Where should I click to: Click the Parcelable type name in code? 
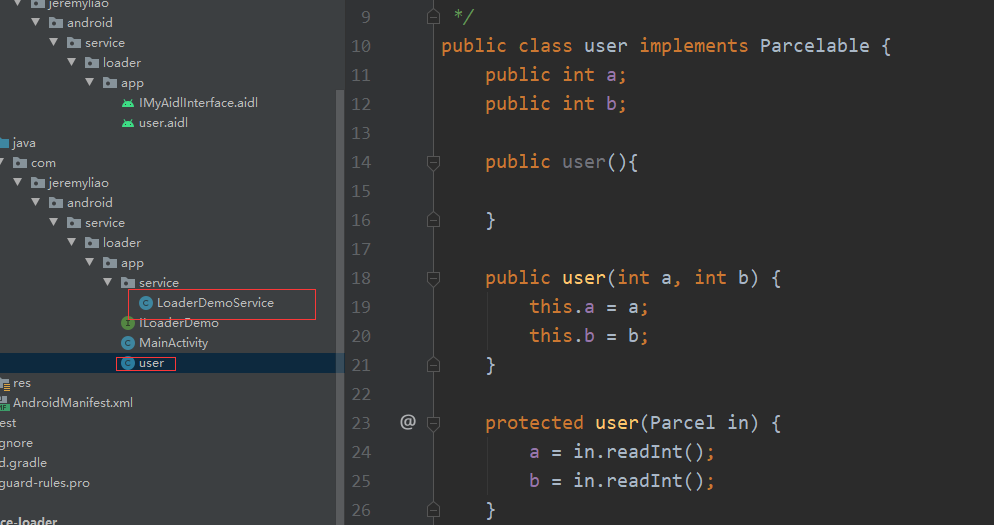click(815, 46)
